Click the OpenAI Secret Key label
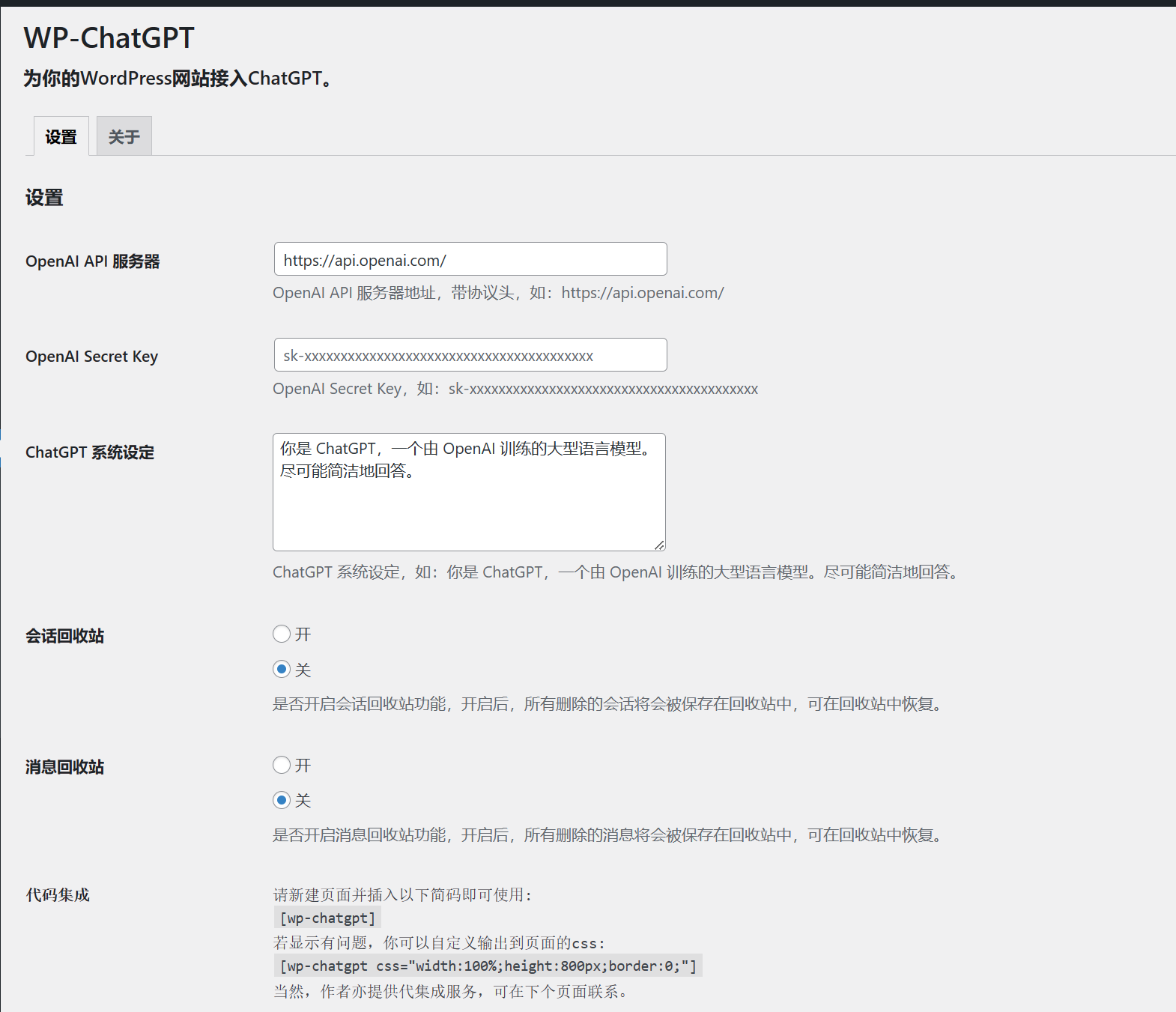 [x=91, y=357]
